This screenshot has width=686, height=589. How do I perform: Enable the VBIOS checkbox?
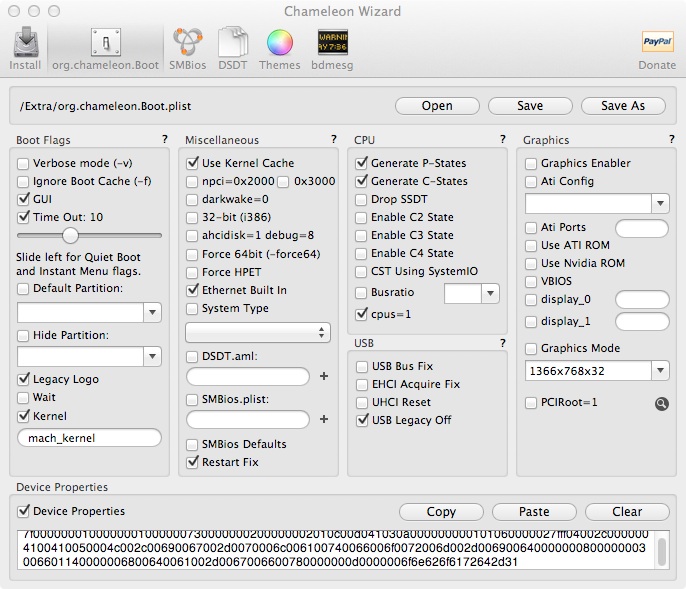point(531,281)
